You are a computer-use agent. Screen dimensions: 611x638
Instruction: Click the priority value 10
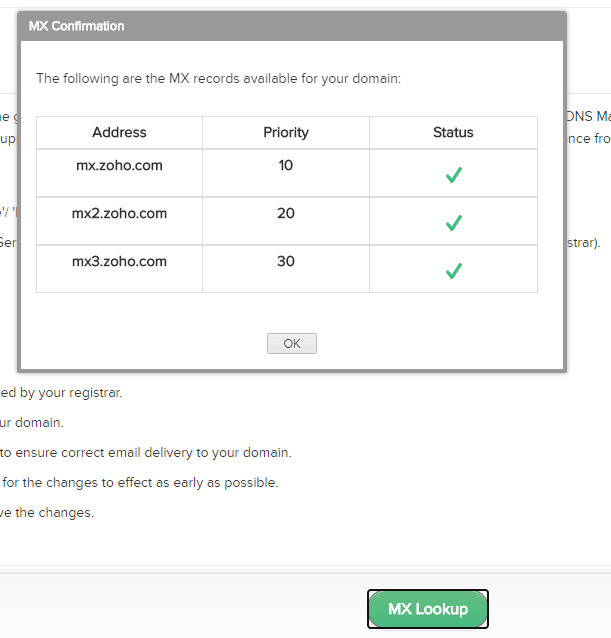point(286,165)
